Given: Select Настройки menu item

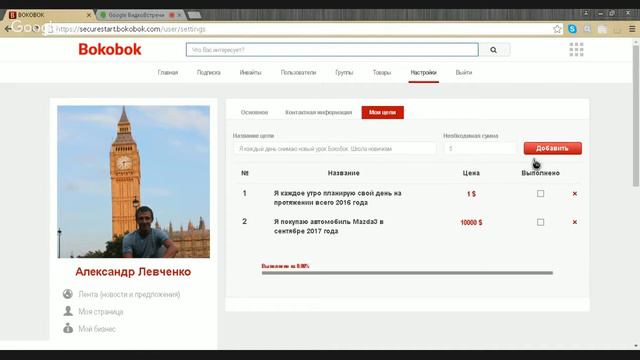Looking at the screenshot, I should tap(423, 73).
